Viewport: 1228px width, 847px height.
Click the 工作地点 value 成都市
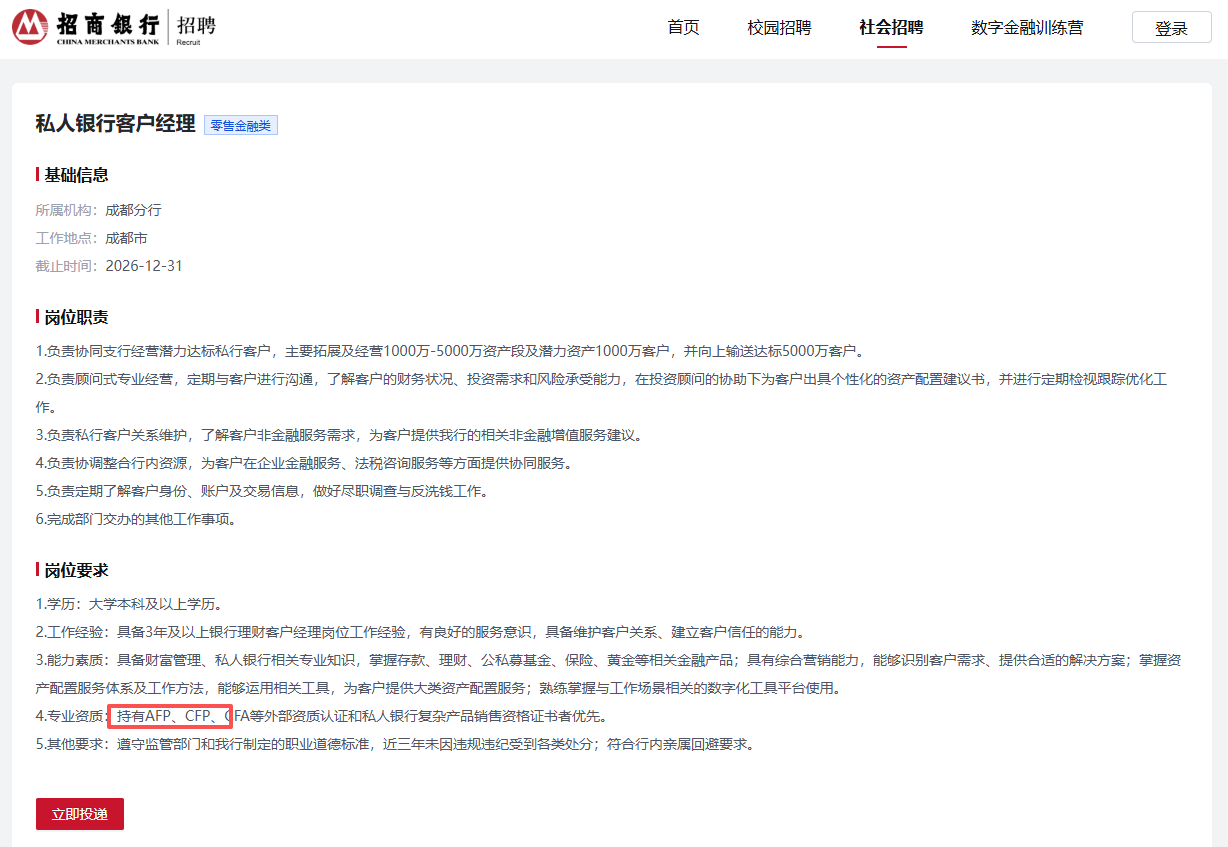(x=126, y=238)
